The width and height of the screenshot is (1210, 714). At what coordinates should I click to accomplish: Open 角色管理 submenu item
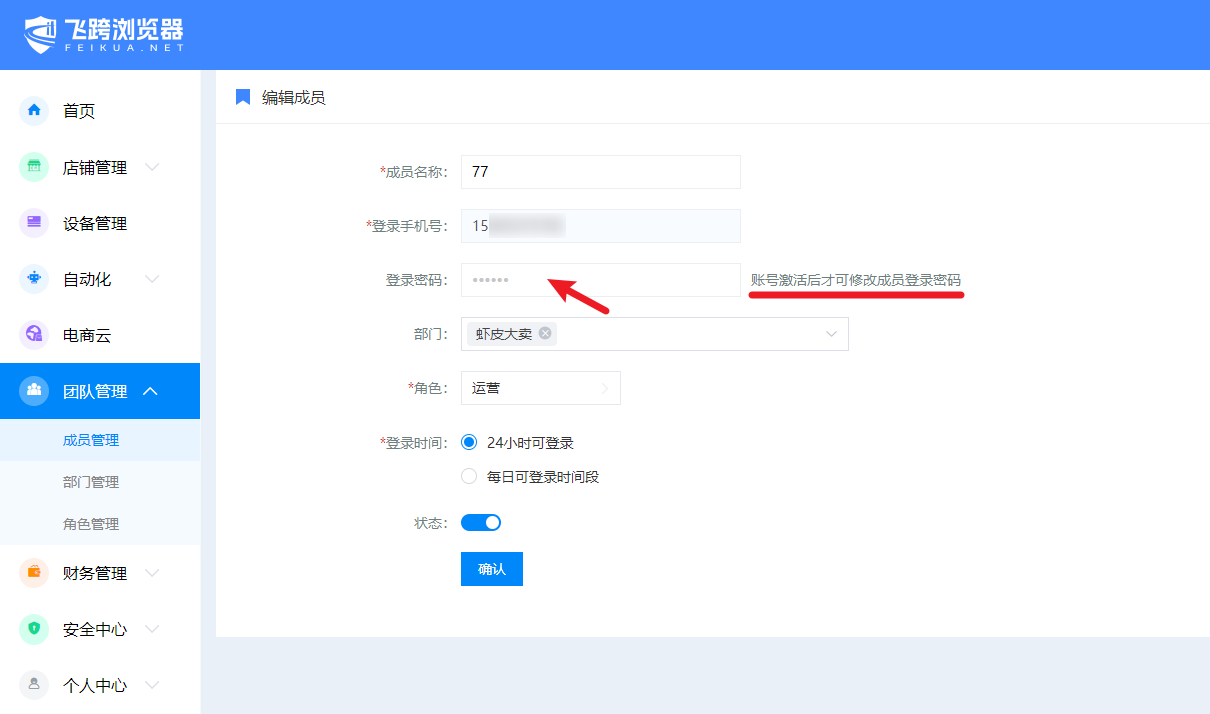(91, 524)
